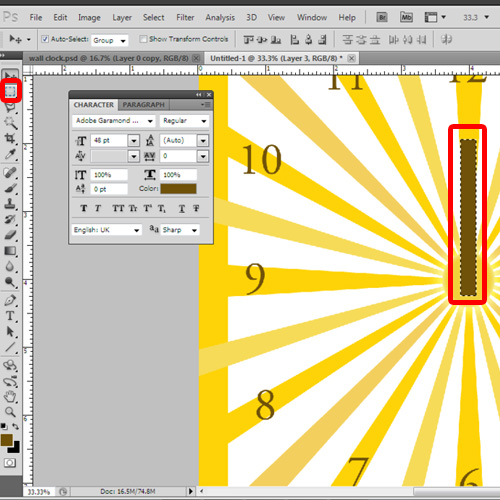Toggle Superscript text style
500x500 pixels.
pos(148,208)
